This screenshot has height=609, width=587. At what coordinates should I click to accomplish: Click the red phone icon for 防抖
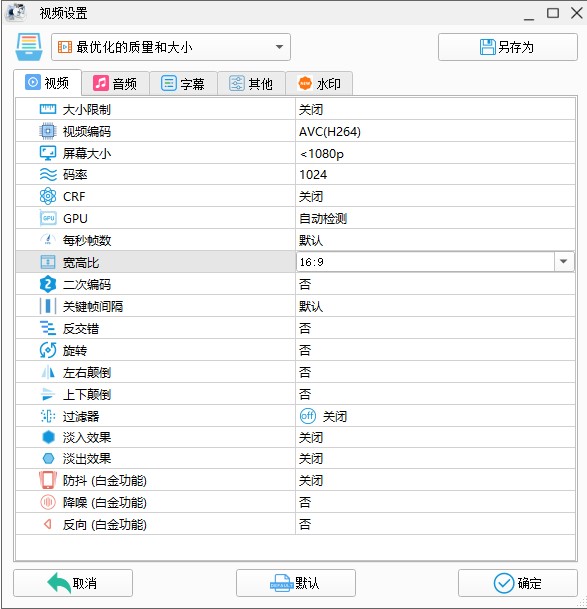click(x=48, y=480)
